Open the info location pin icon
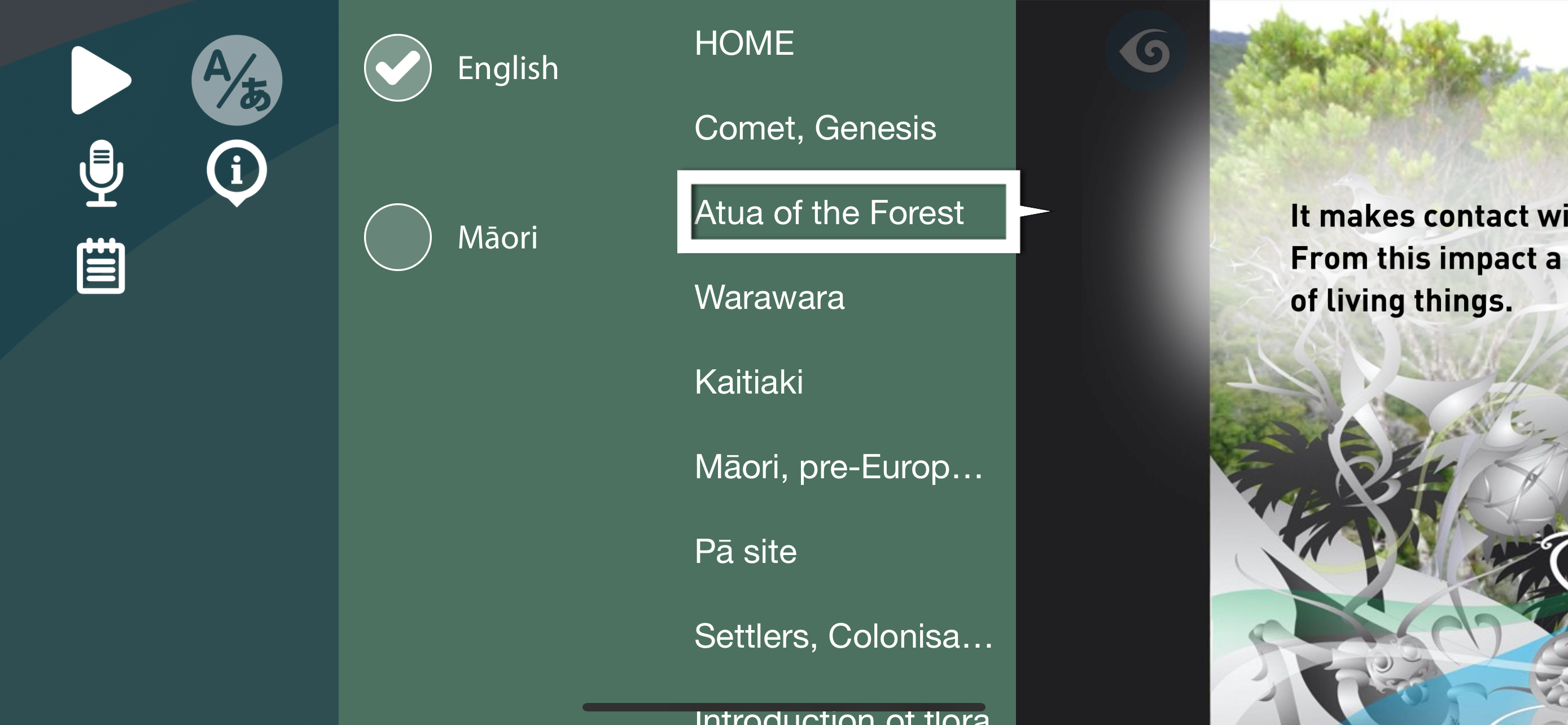Image resolution: width=1568 pixels, height=725 pixels. [x=236, y=172]
